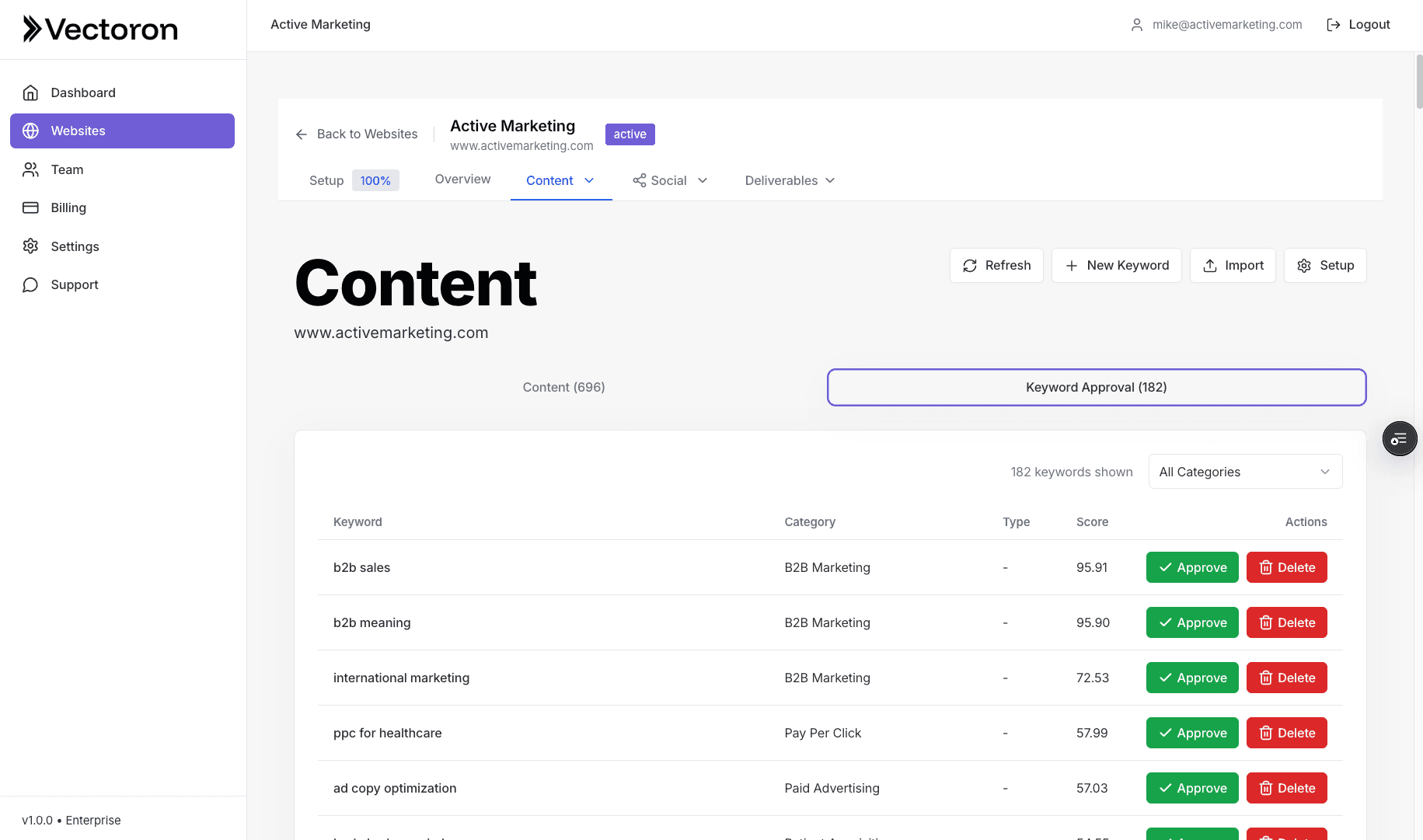Click the Vectoron logo
1423x840 pixels.
99,29
